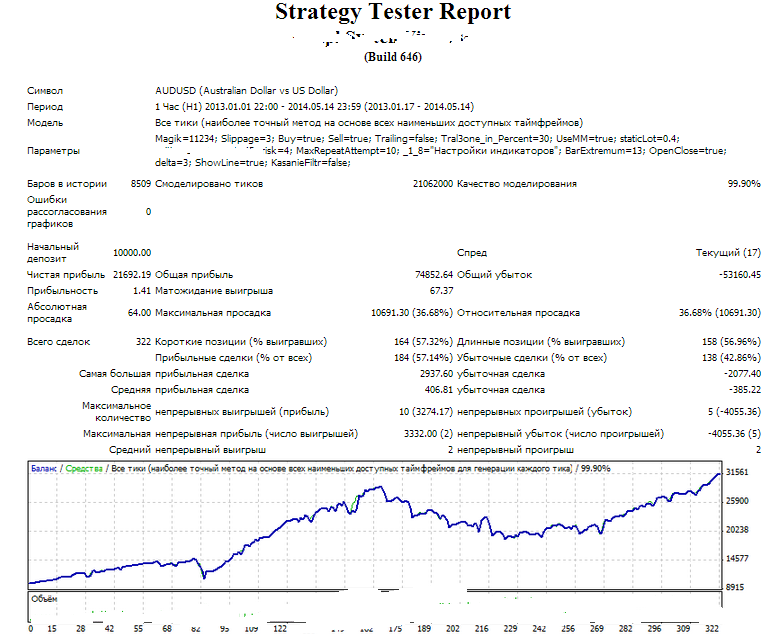Viewport: 768px width, 634px height.
Task: Click the largest profit trade value 2937.60
Action: 436,374
